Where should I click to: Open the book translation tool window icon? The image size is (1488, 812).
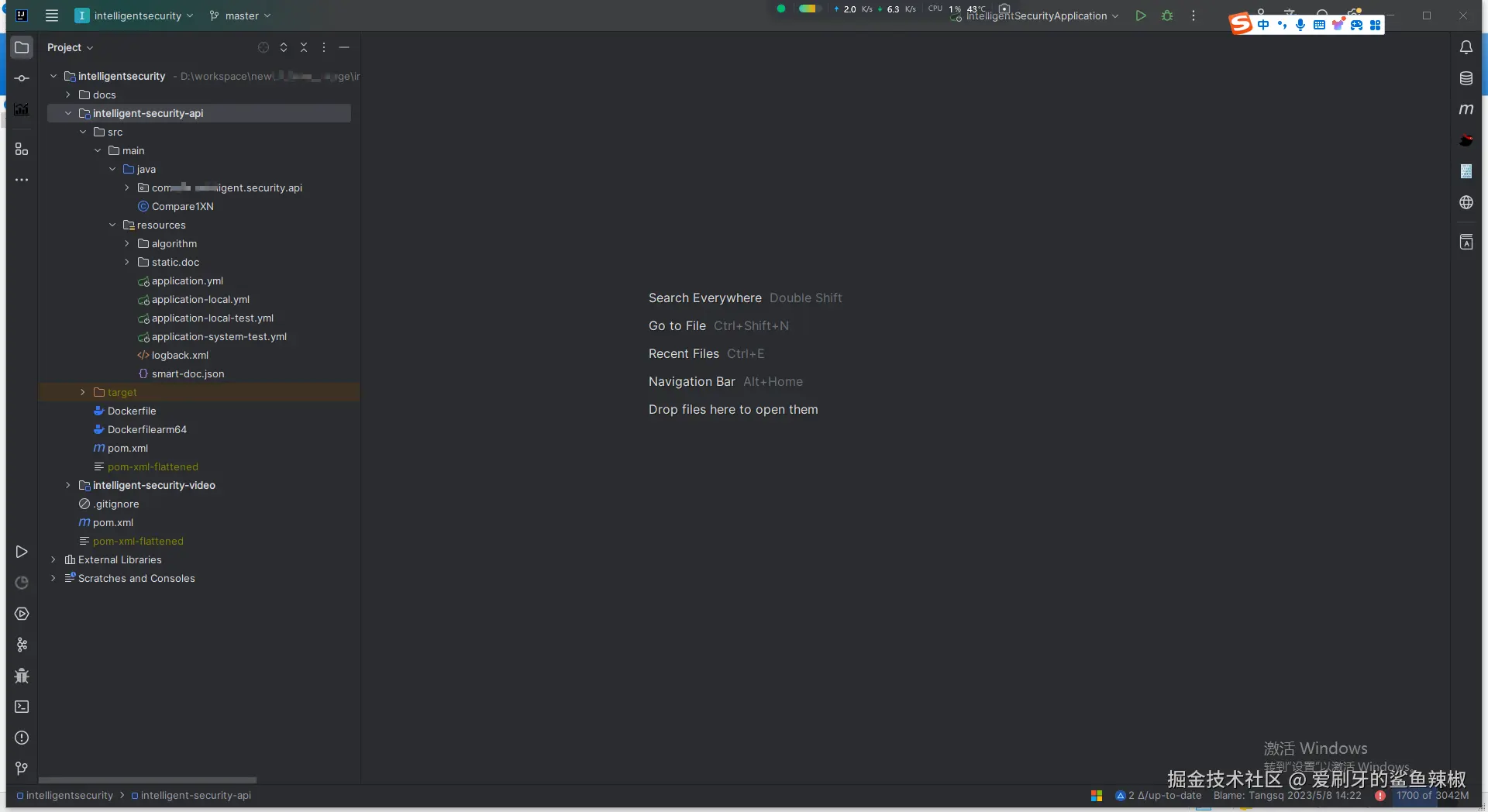click(x=1466, y=243)
